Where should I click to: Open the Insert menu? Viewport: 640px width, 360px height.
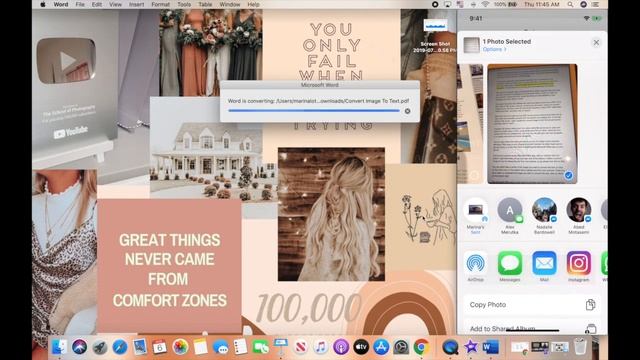tap(137, 4)
